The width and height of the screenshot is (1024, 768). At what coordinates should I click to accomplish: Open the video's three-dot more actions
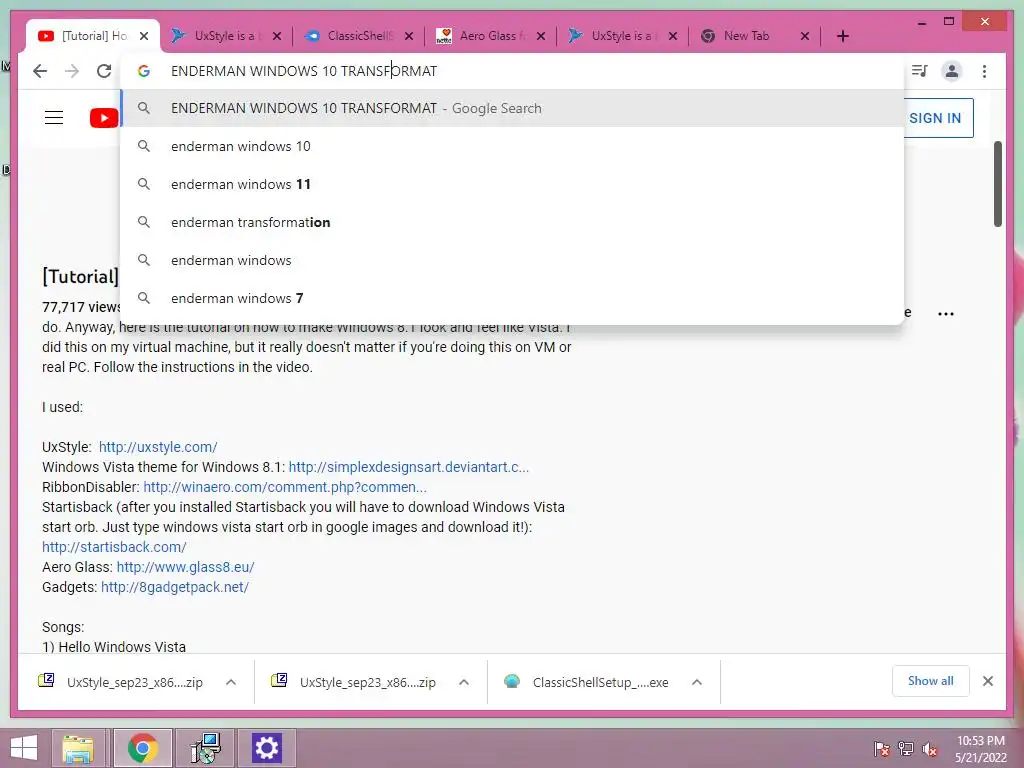(946, 314)
